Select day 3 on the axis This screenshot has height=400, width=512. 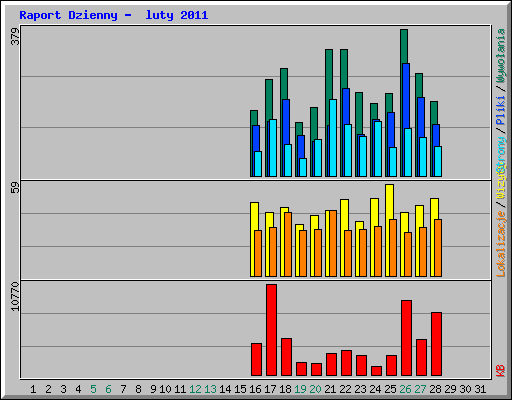[x=63, y=389]
